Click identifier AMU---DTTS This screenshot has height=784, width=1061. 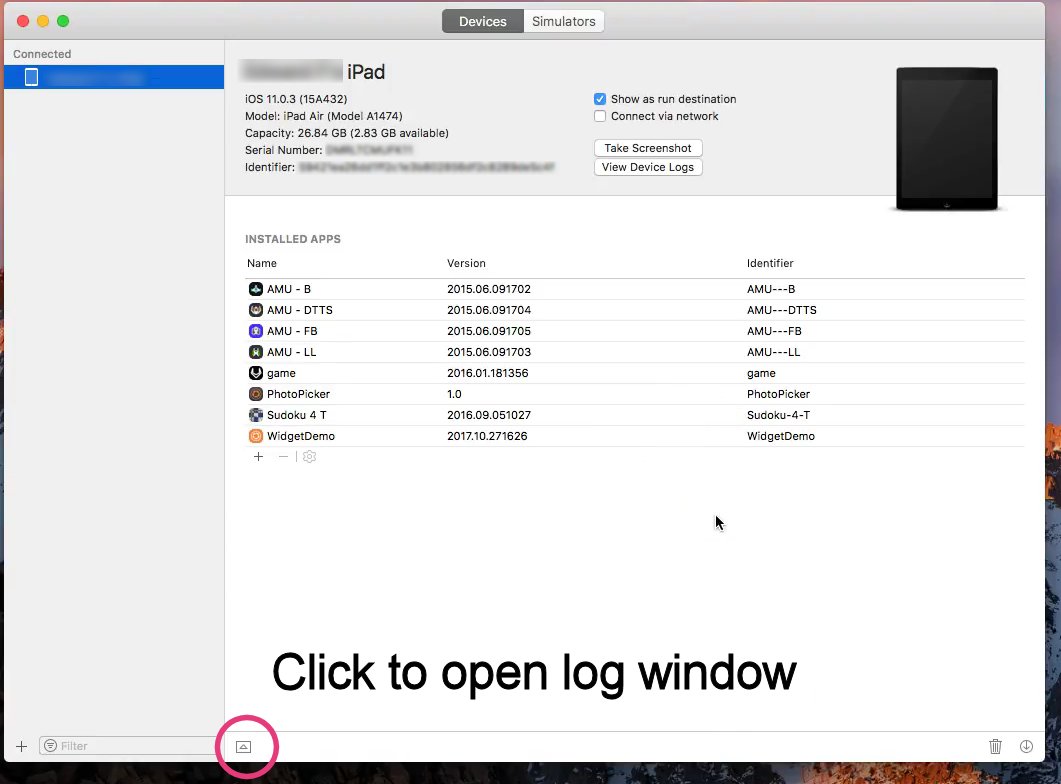pyautogui.click(x=782, y=310)
